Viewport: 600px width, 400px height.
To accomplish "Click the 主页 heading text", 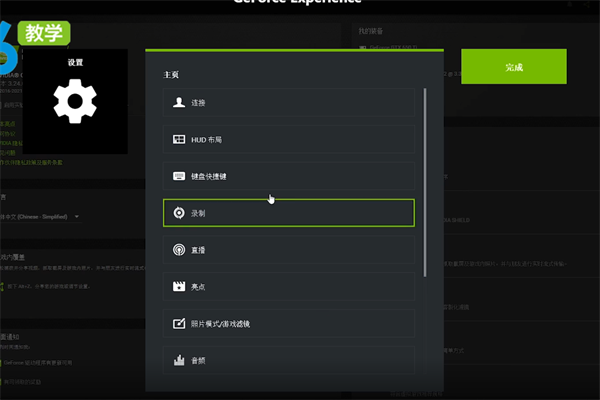I will [x=172, y=75].
